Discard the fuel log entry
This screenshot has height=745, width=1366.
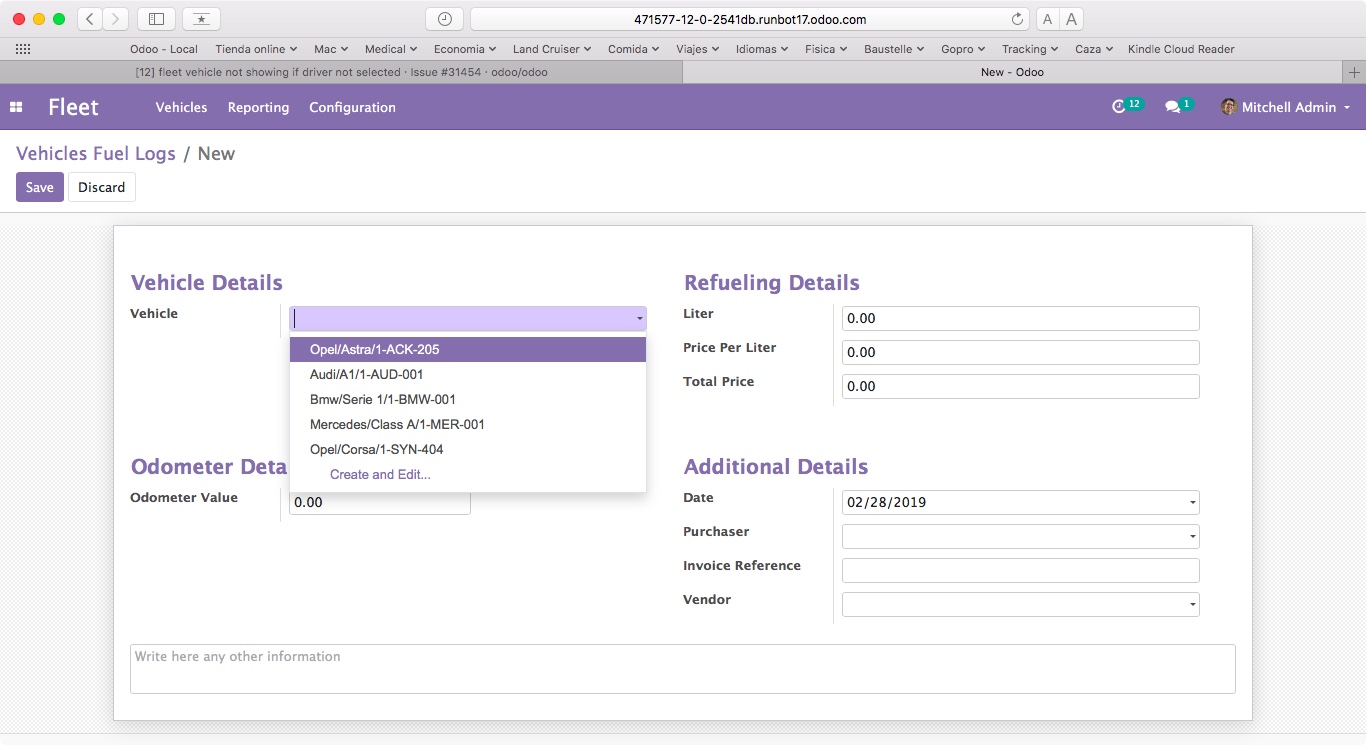101,187
